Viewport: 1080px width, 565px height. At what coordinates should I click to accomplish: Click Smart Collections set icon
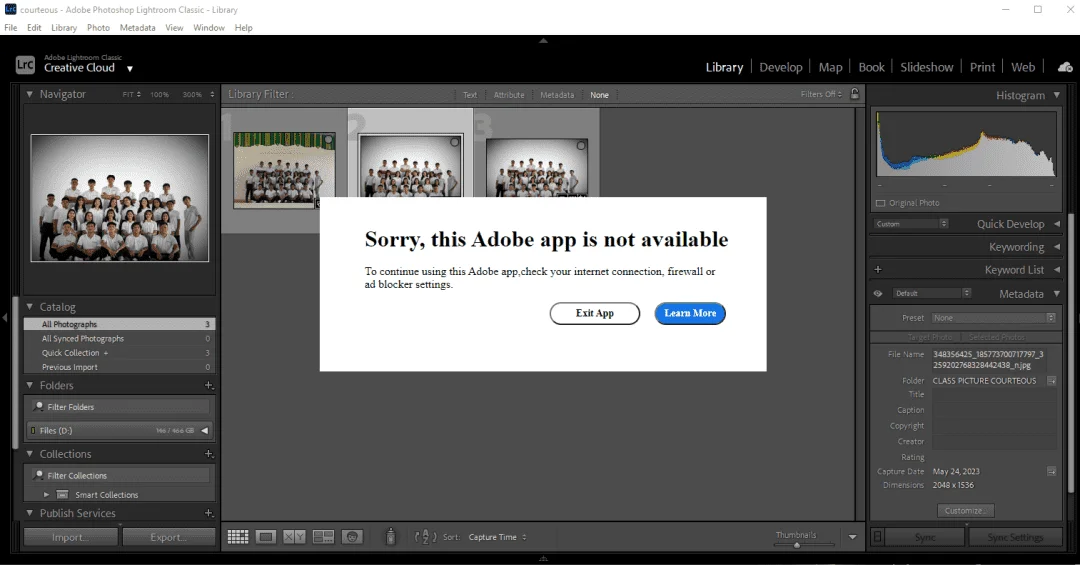(x=62, y=495)
